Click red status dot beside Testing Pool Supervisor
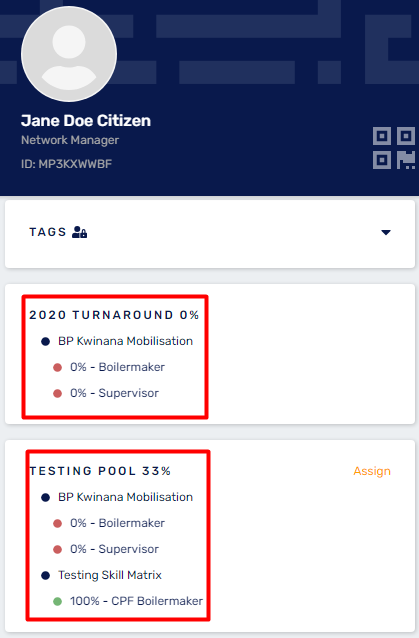 [57, 549]
